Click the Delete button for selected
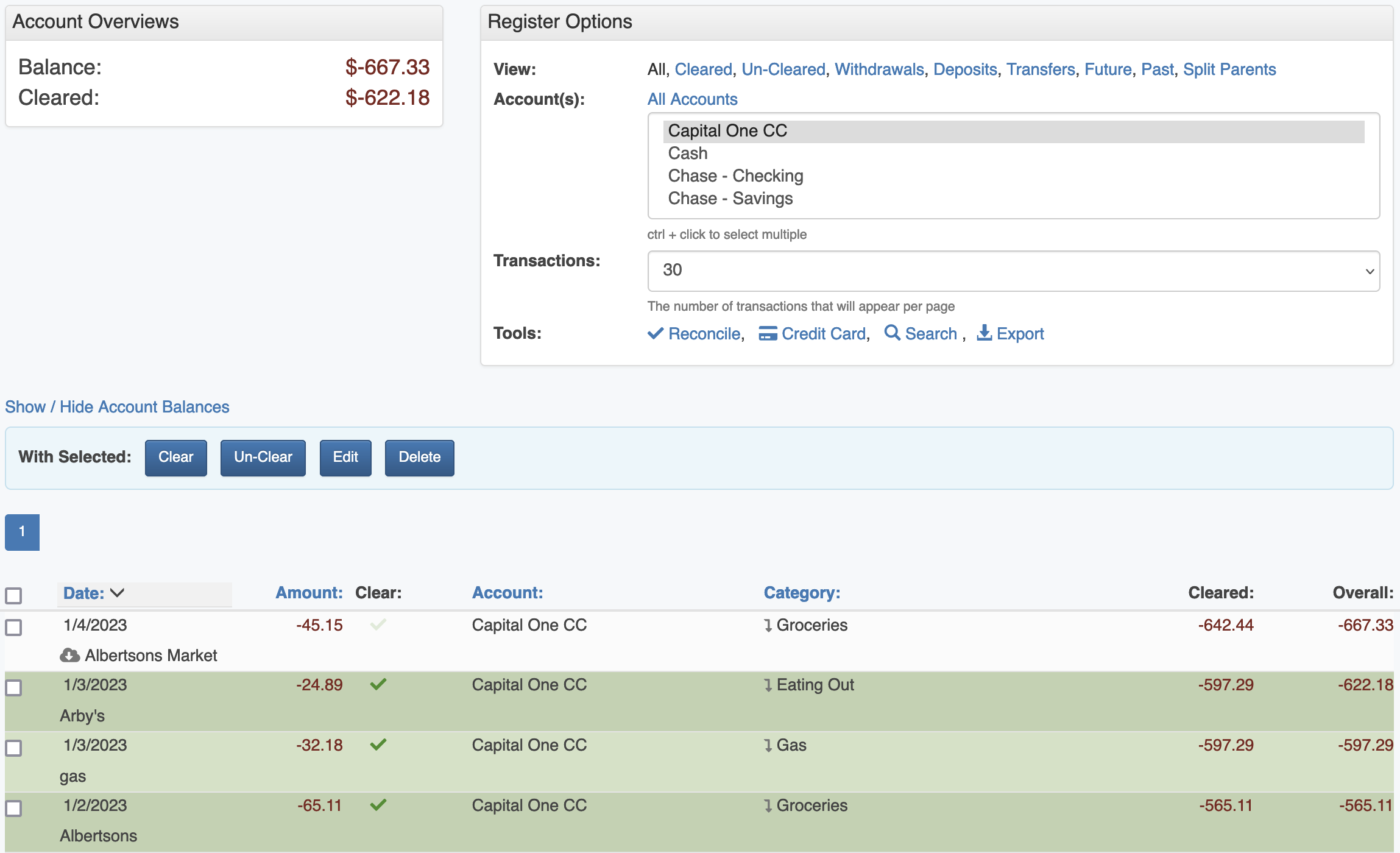Image resolution: width=1400 pixels, height=853 pixels. coord(419,457)
